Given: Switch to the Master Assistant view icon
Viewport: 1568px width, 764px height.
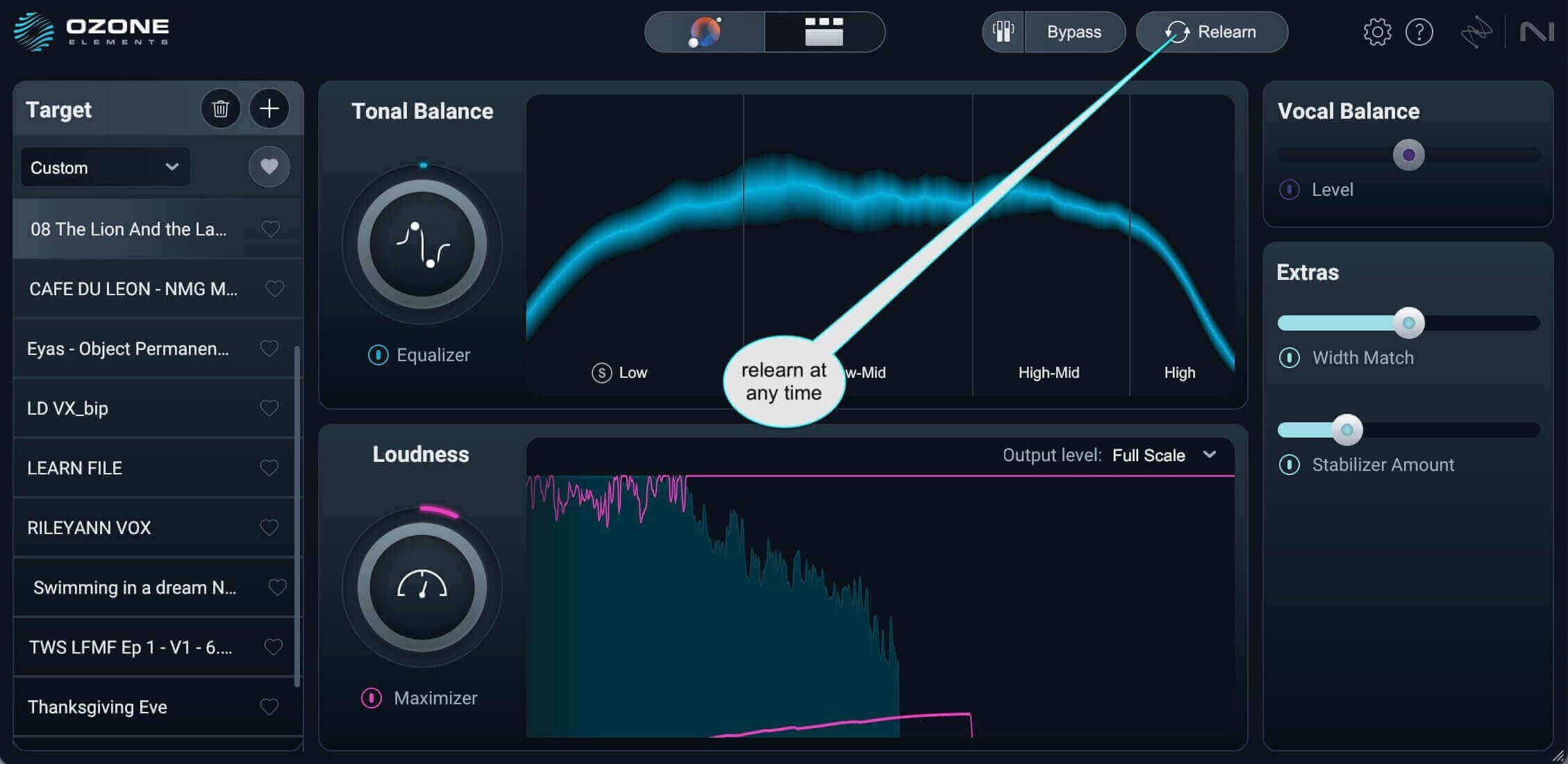Looking at the screenshot, I should pyautogui.click(x=705, y=32).
